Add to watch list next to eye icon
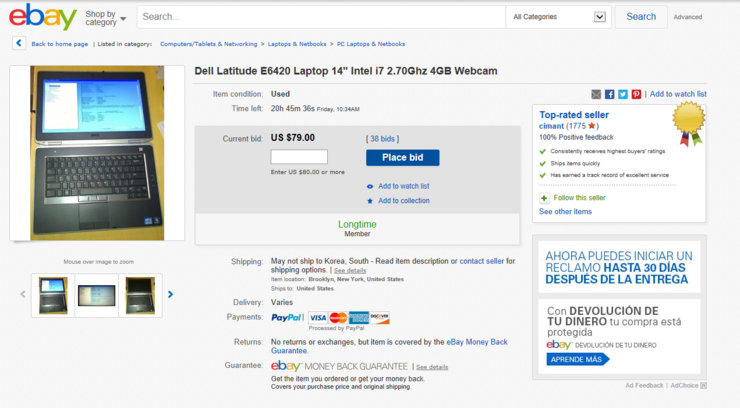Screen dimensions: 740x408 [x=404, y=186]
